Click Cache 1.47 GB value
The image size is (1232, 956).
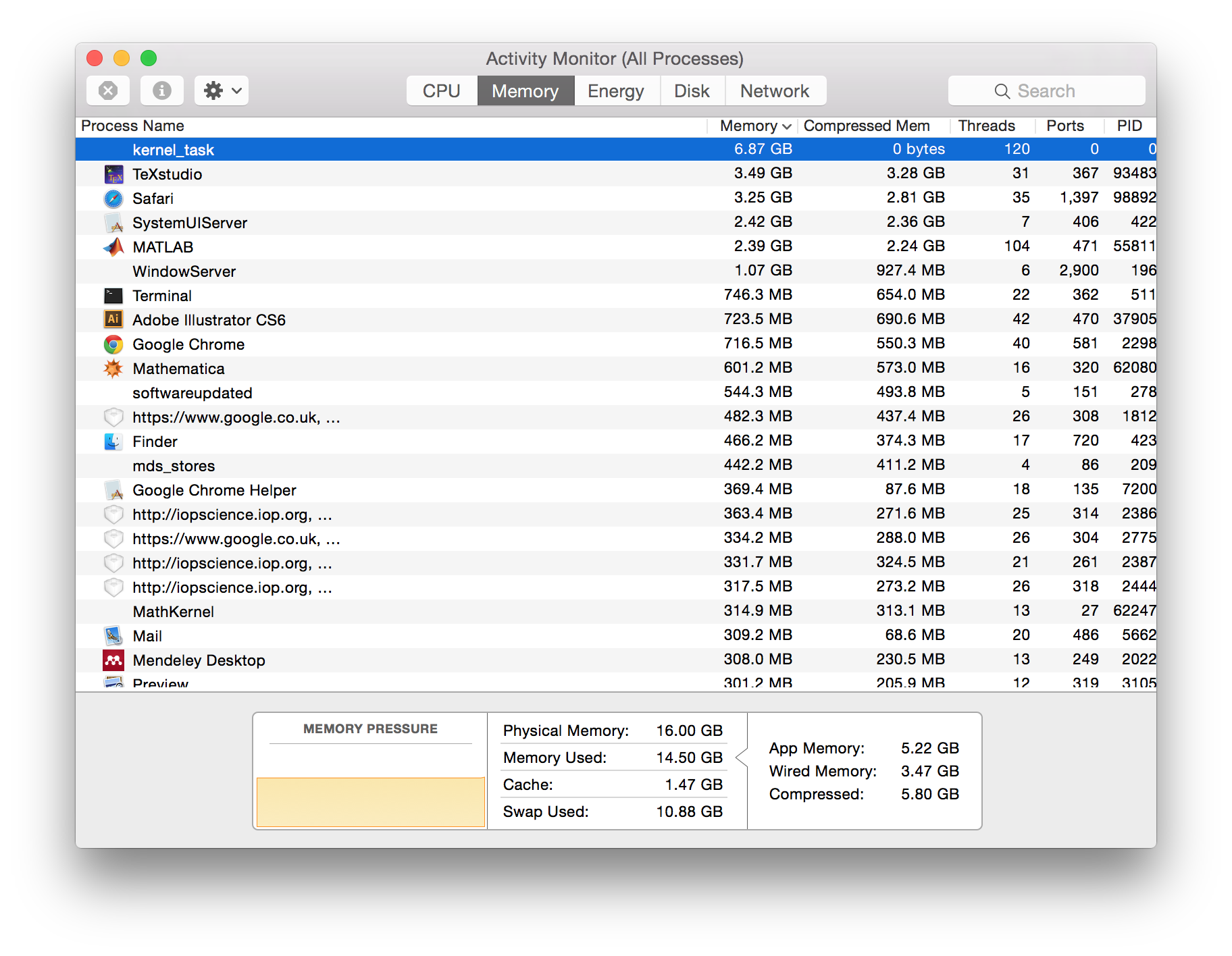[694, 785]
